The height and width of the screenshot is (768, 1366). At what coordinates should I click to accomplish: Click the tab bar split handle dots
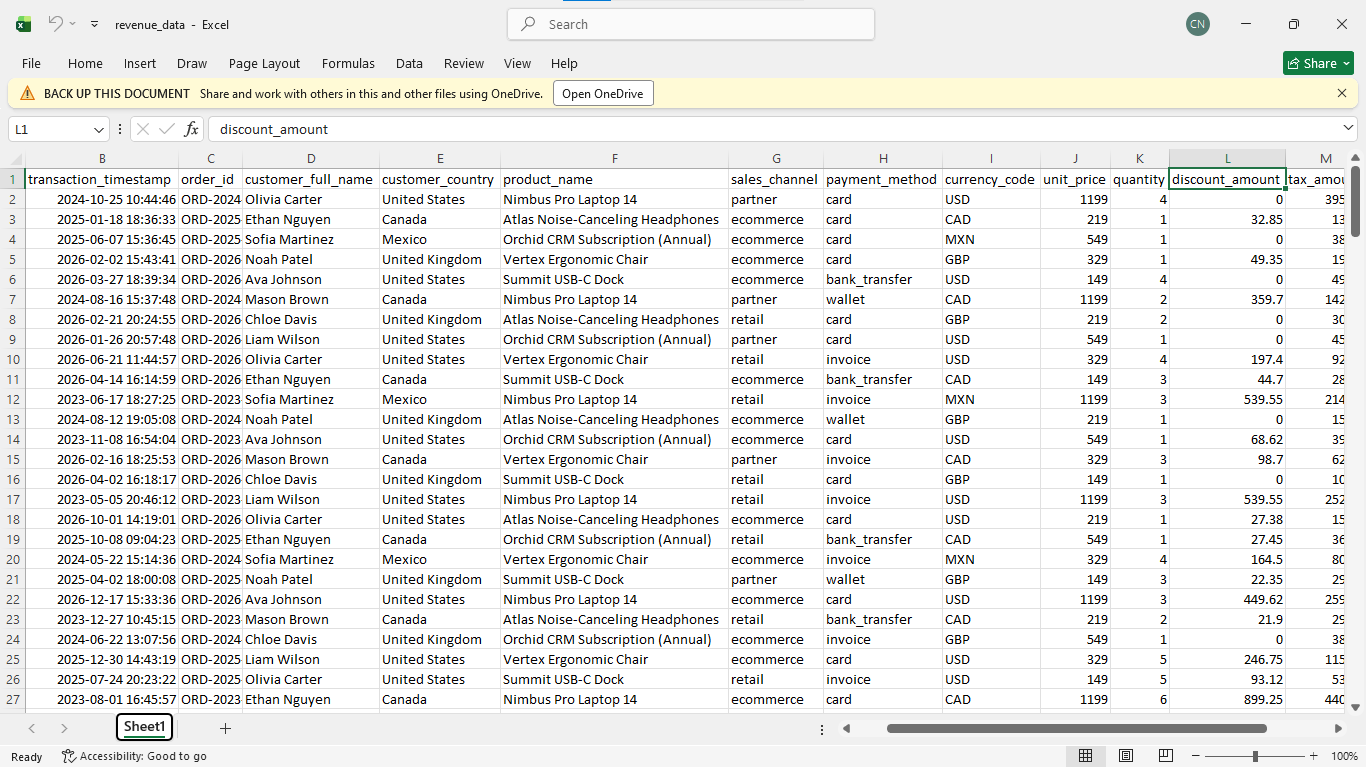point(822,729)
